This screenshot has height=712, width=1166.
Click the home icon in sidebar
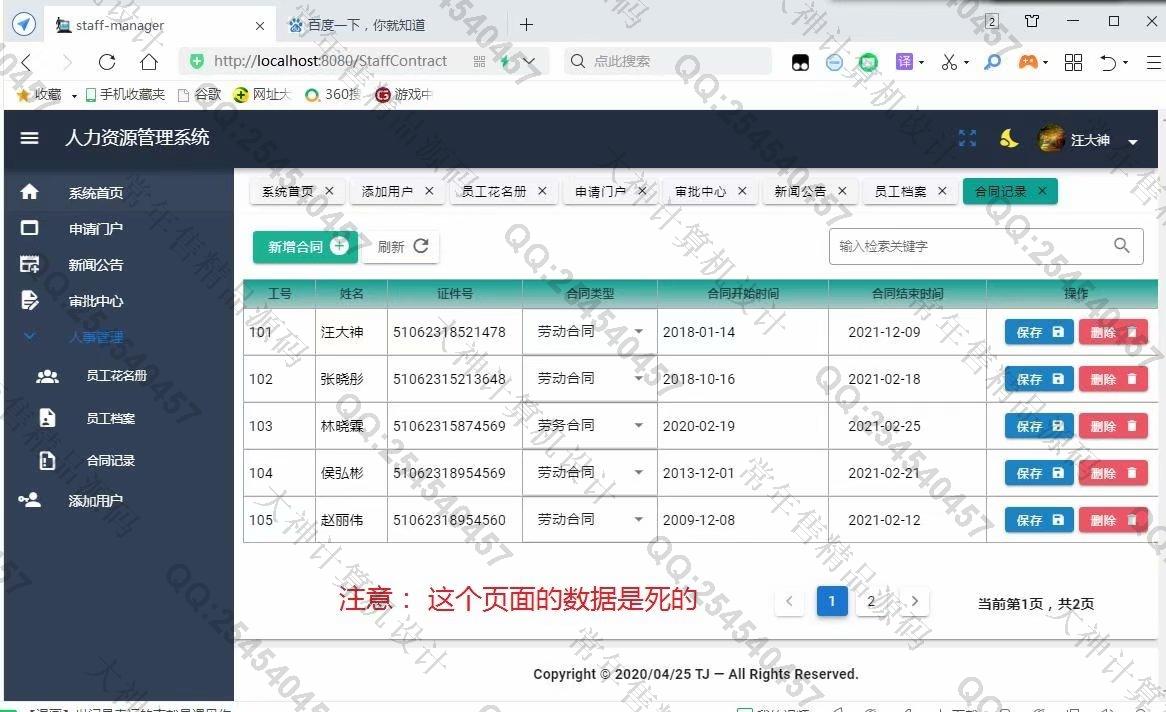(29, 192)
